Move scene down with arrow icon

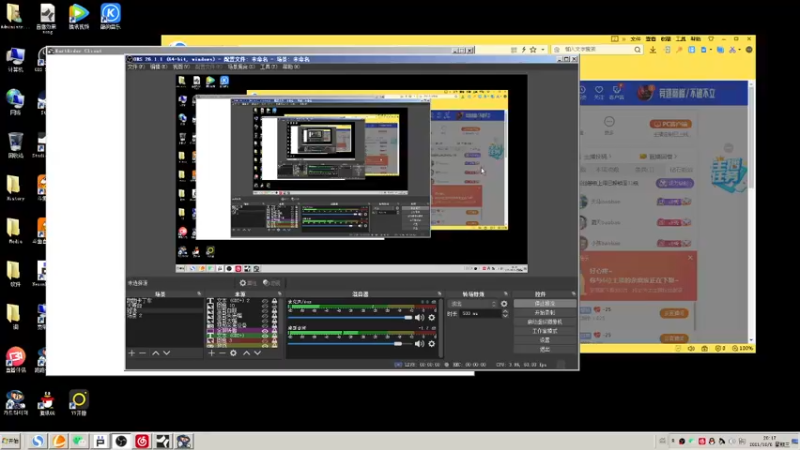166,353
